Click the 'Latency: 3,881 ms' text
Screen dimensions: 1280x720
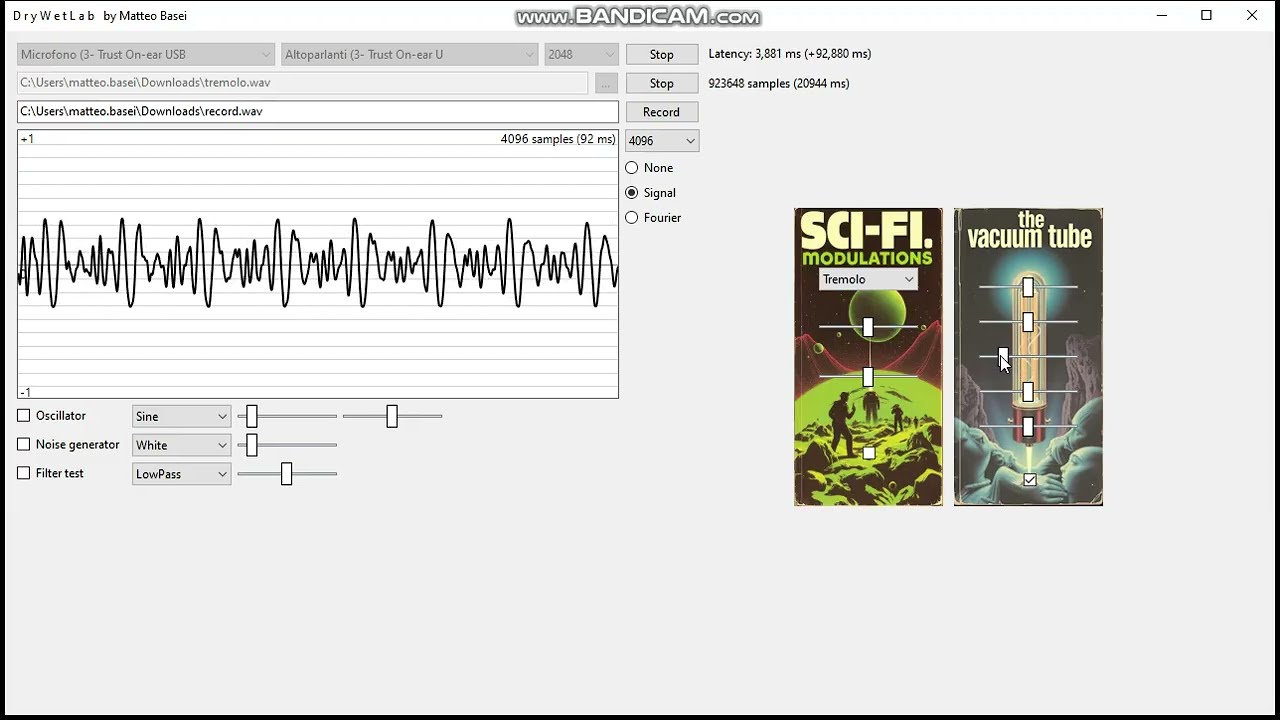(790, 54)
